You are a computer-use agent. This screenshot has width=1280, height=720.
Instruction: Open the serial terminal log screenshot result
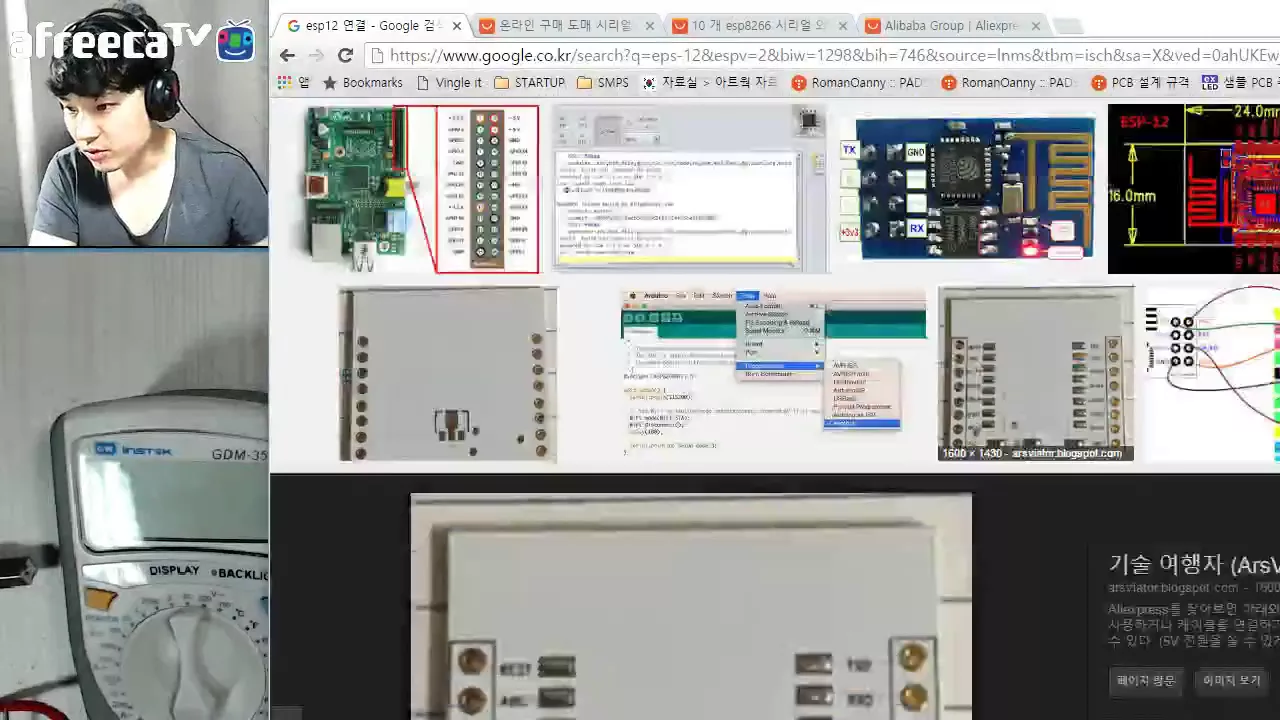[690, 189]
